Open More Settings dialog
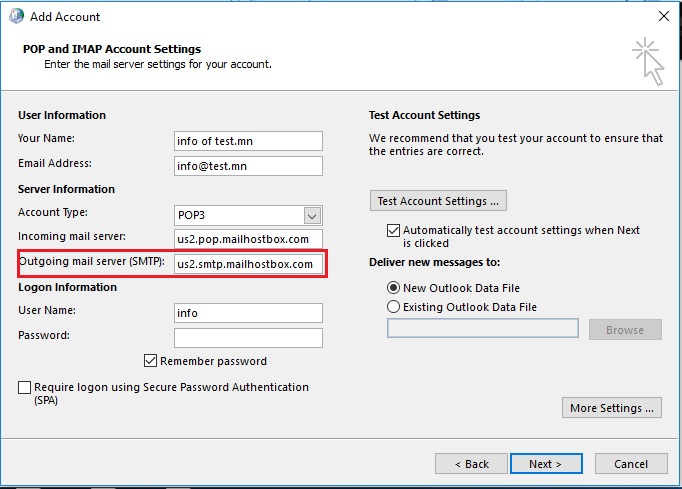682x489 pixels. point(612,408)
